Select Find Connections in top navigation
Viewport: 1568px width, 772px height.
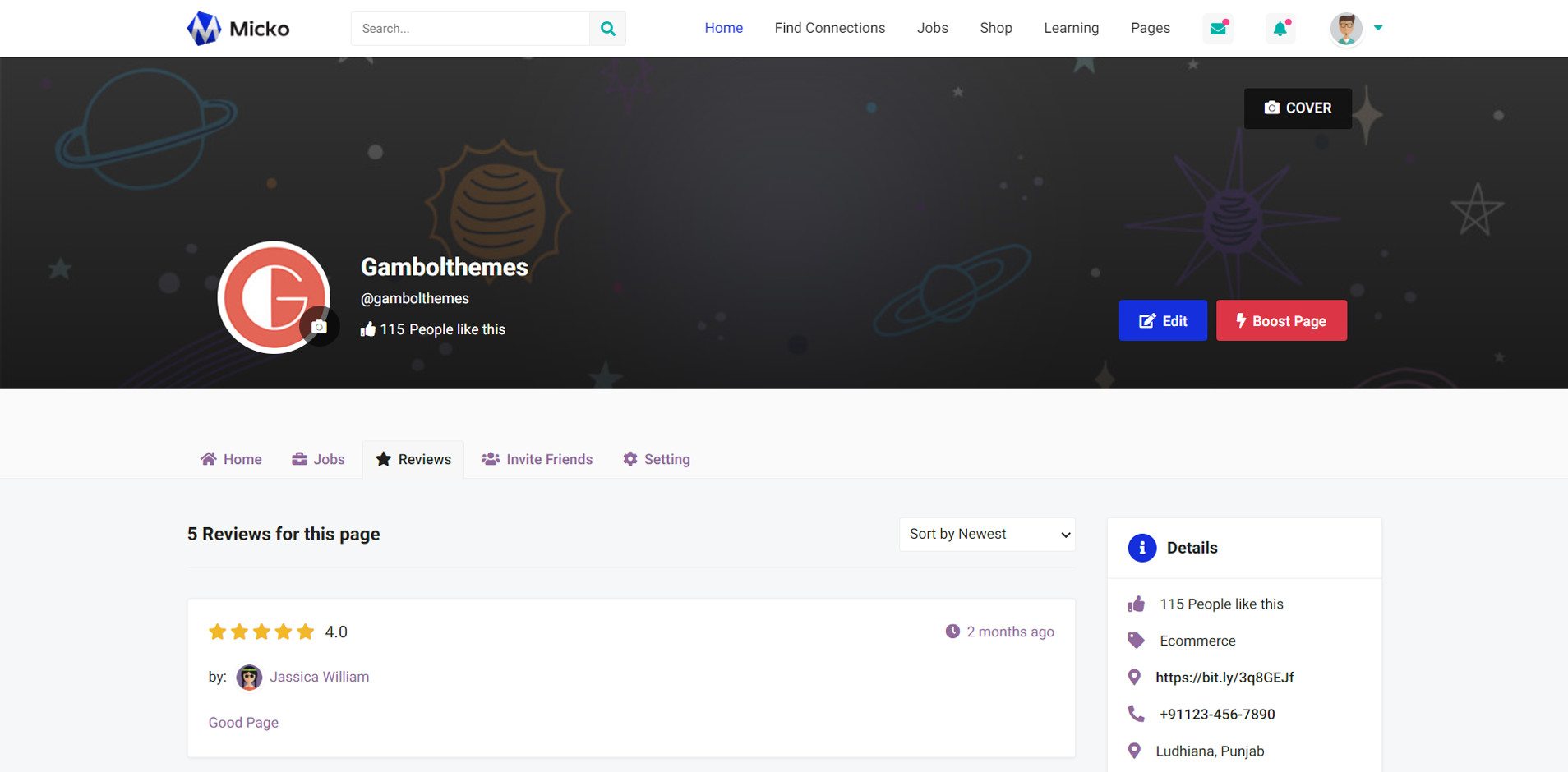tap(829, 28)
